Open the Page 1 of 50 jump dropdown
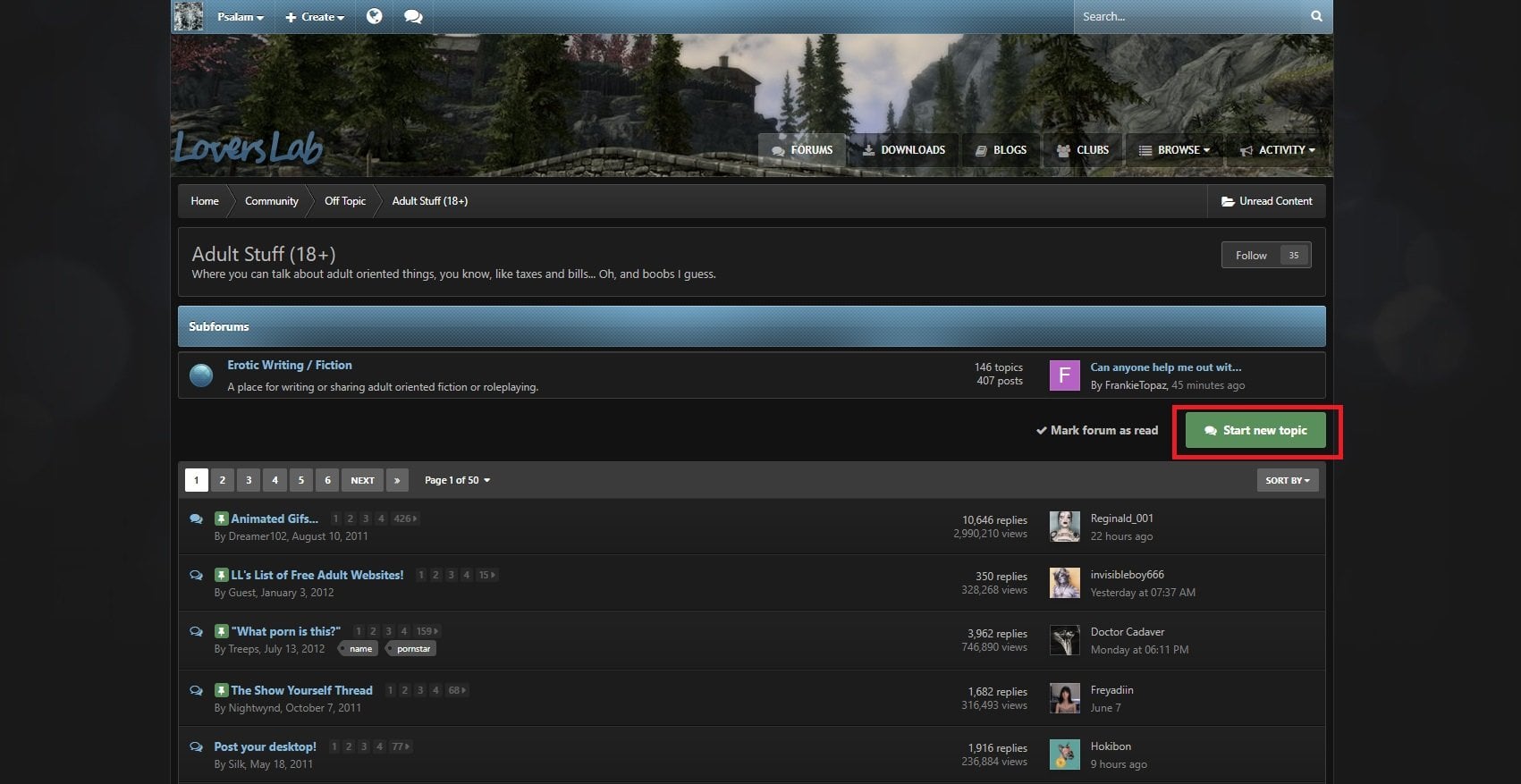The width and height of the screenshot is (1521, 784). click(x=457, y=480)
